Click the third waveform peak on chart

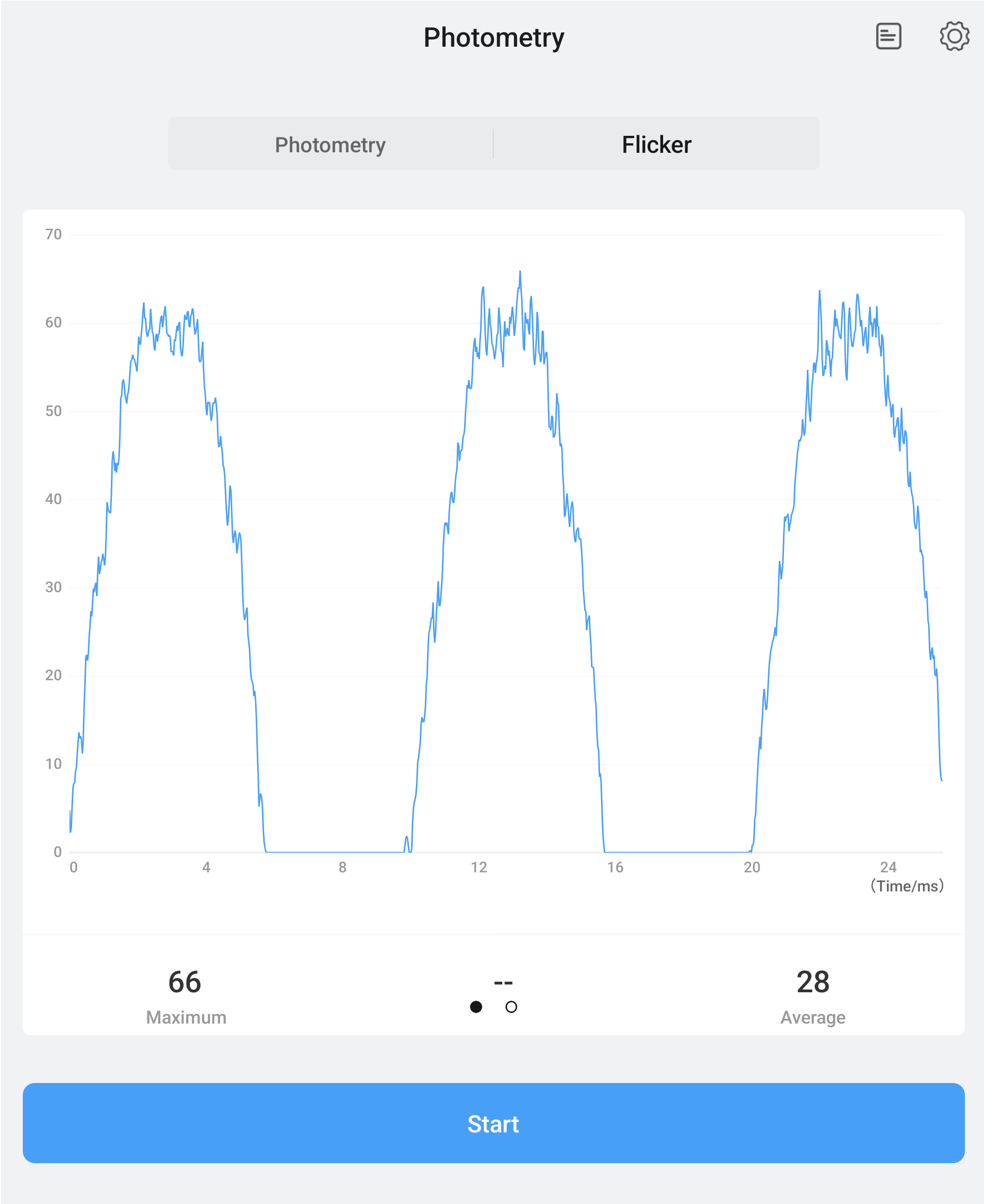(819, 292)
